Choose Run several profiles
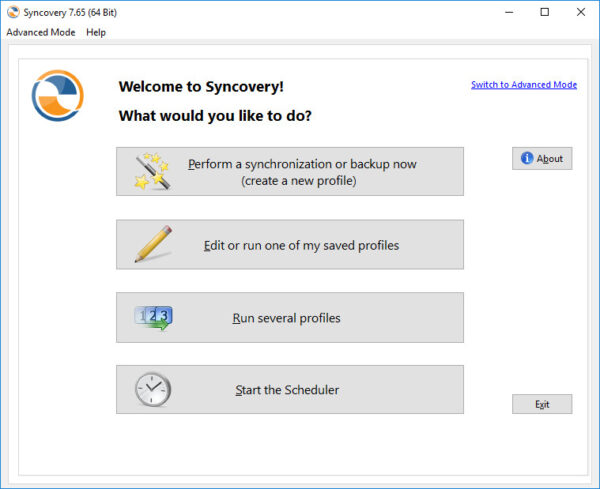Viewport: 600px width, 489px height. click(x=290, y=318)
